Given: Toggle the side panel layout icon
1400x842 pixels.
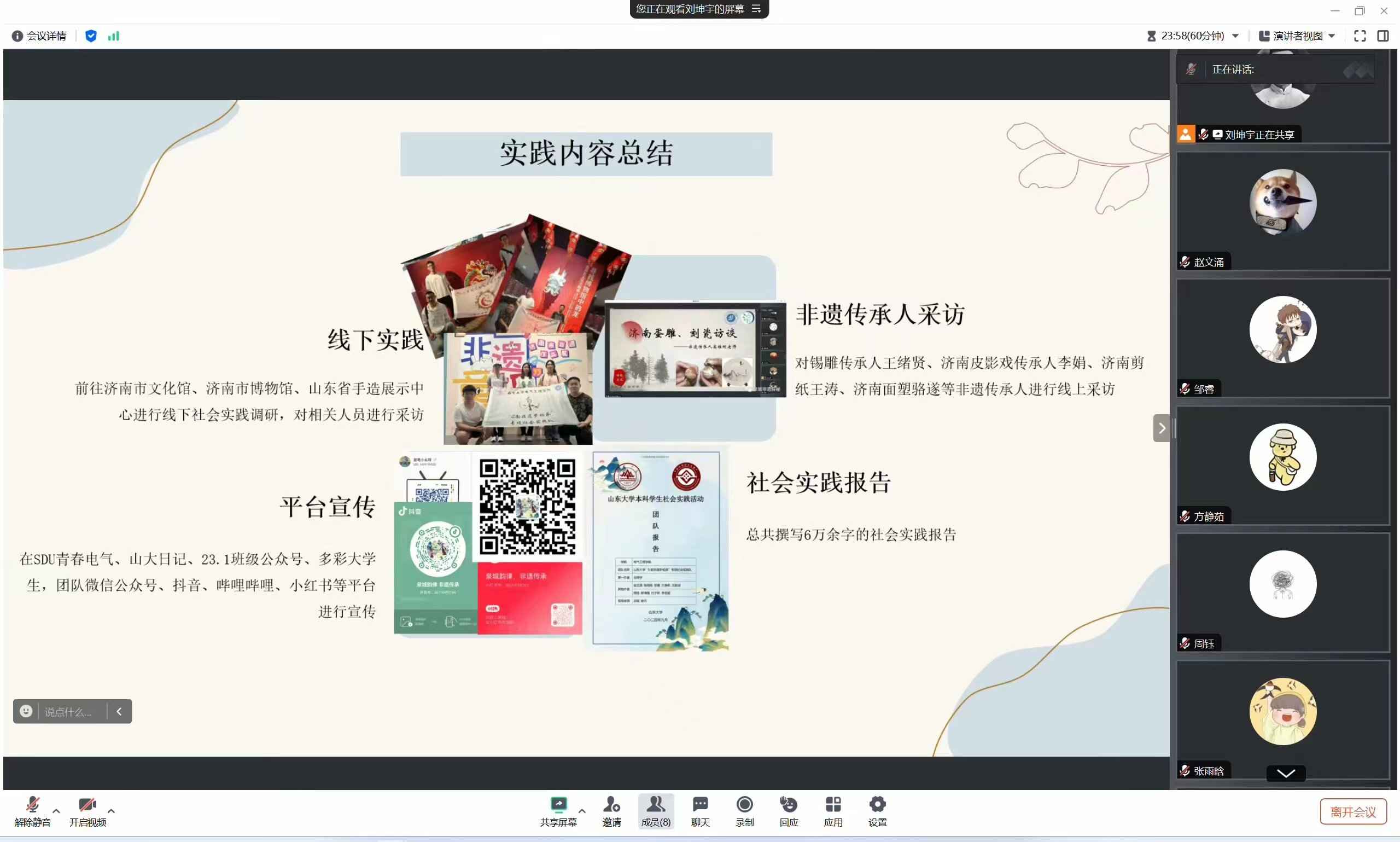Looking at the screenshot, I should coord(1382,36).
